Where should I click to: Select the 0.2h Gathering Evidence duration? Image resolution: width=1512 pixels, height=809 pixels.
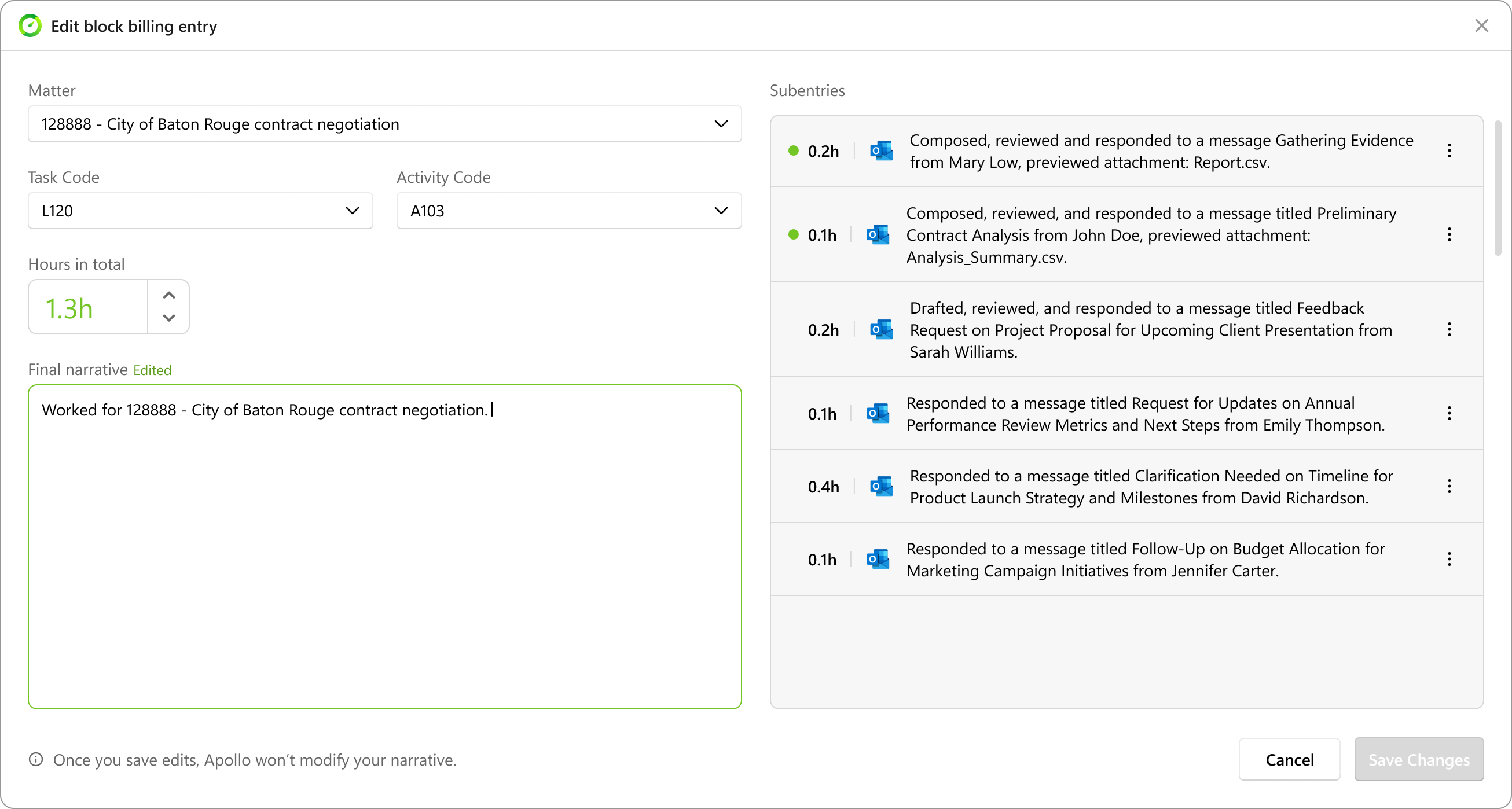point(823,152)
